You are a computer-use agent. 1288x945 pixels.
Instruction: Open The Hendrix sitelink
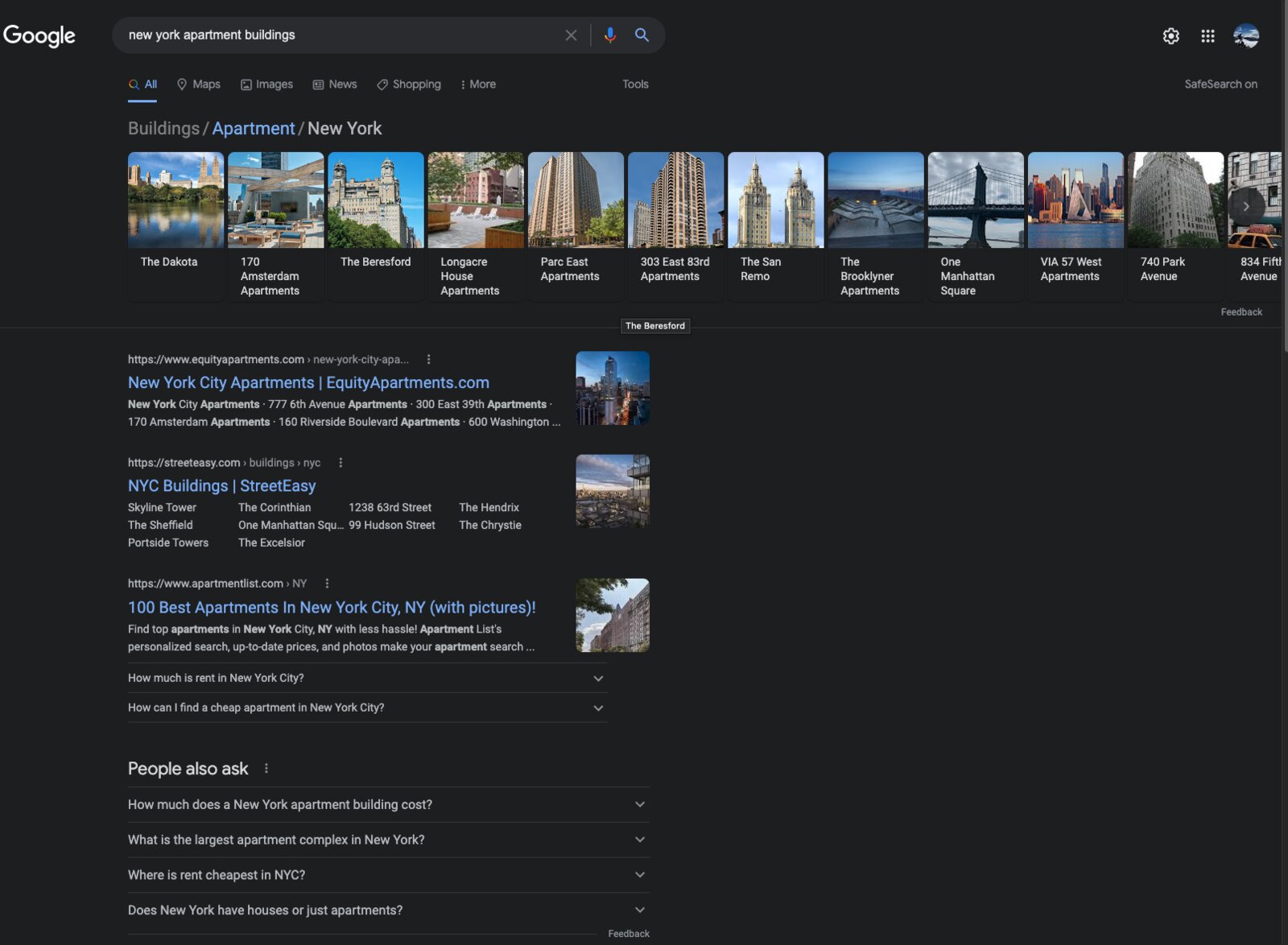489,508
